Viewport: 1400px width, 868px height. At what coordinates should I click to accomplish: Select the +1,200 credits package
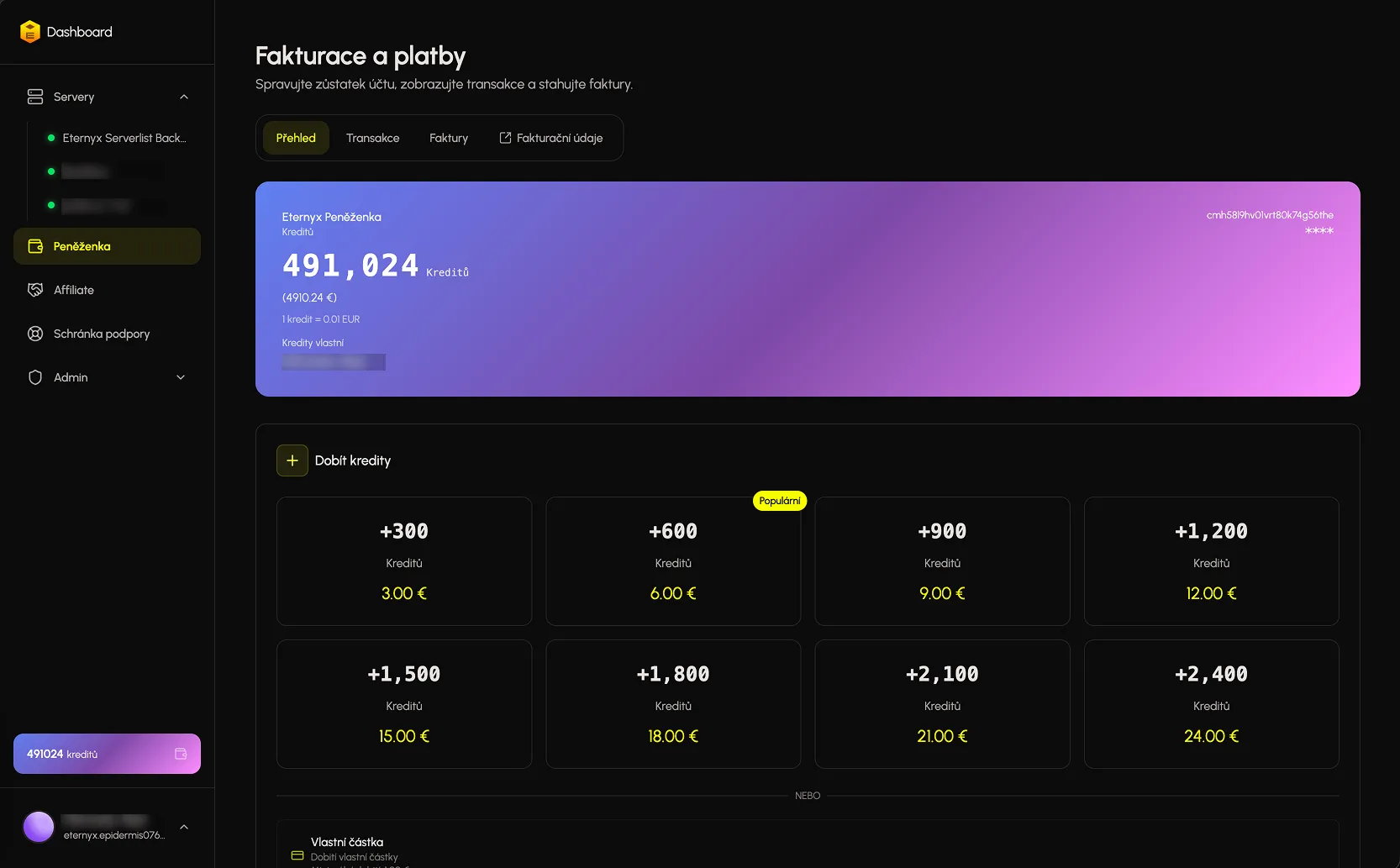[1211, 561]
